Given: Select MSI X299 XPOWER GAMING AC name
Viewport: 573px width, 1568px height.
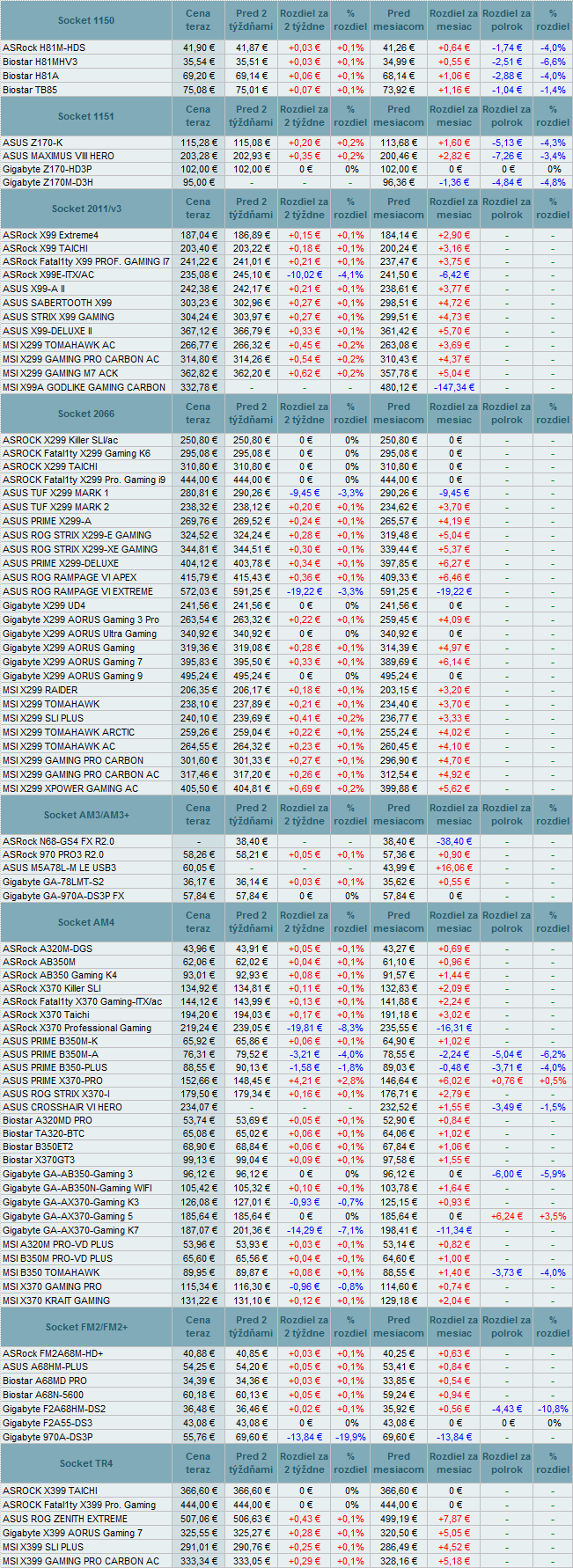Looking at the screenshot, I should pyautogui.click(x=70, y=788).
